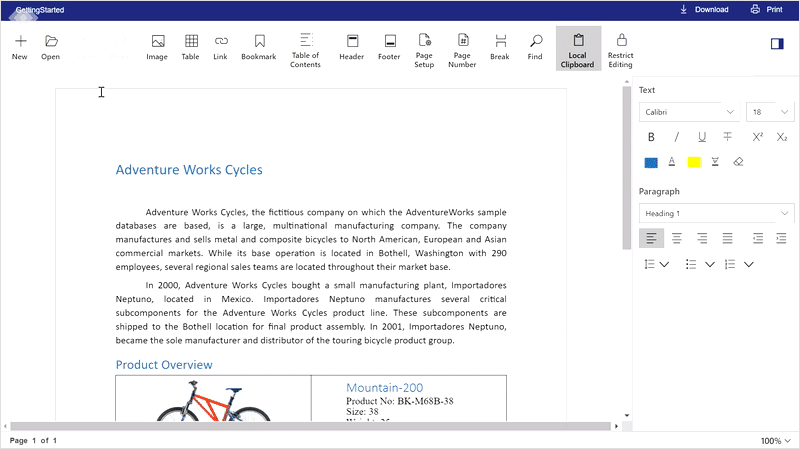800x449 pixels.
Task: Toggle Bold formatting
Action: pos(651,137)
